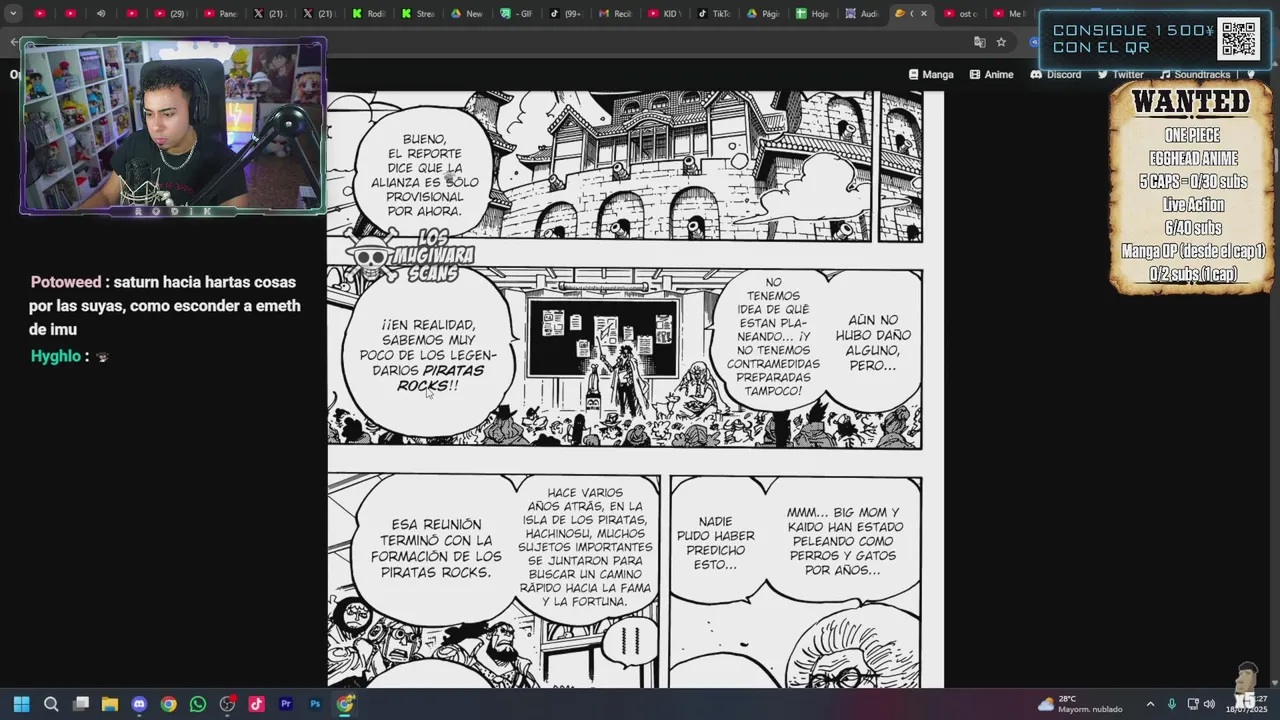Click the Hyghlo chat username
Viewport: 1280px width, 720px height.
(x=55, y=356)
